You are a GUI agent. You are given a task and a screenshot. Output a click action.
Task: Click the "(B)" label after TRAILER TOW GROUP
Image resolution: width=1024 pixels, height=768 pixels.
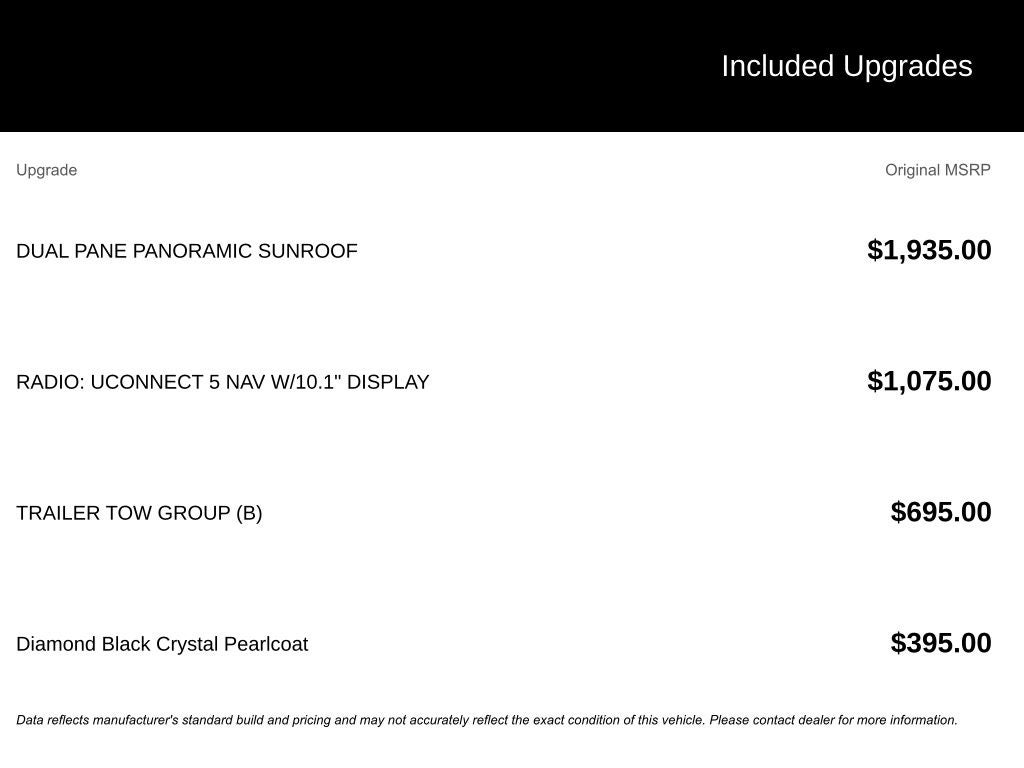tap(249, 513)
